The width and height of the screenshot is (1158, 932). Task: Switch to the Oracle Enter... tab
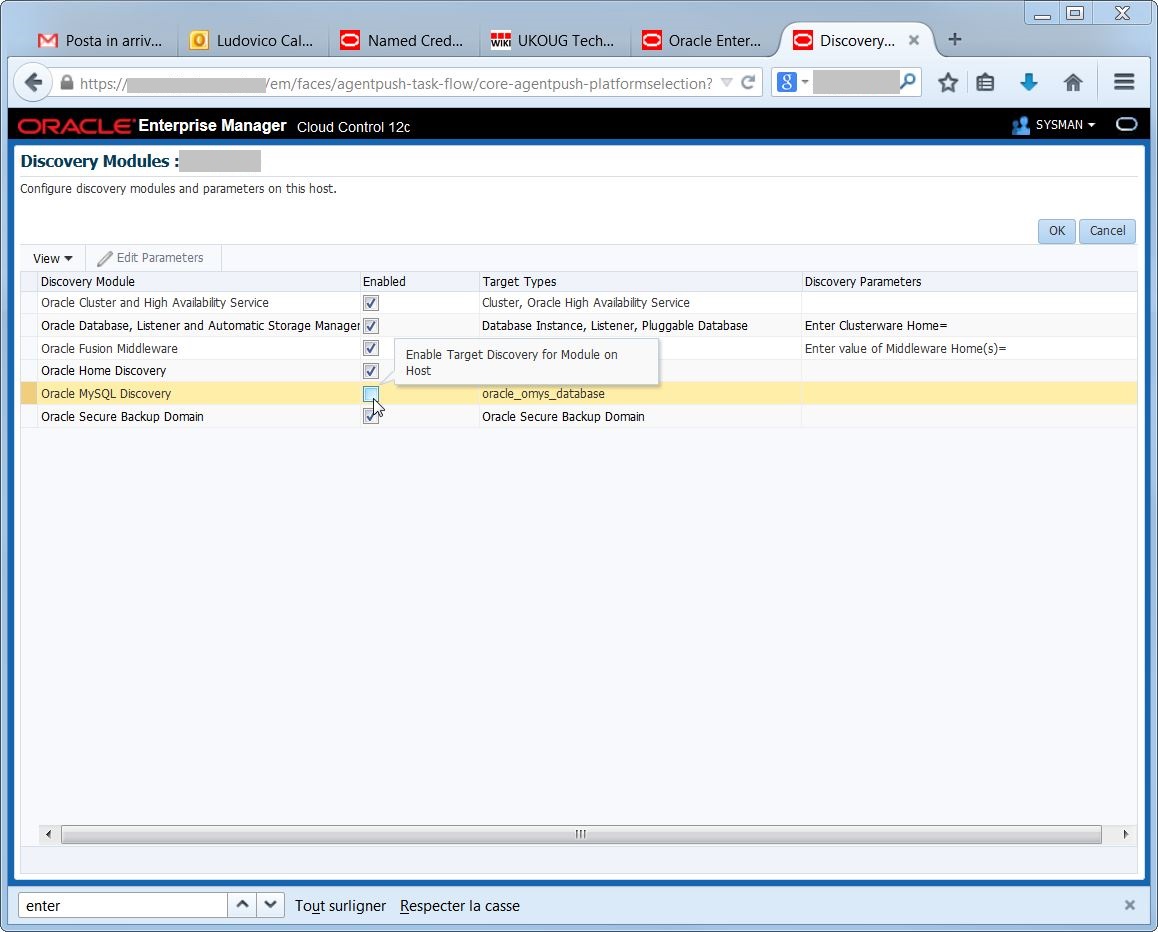[704, 41]
